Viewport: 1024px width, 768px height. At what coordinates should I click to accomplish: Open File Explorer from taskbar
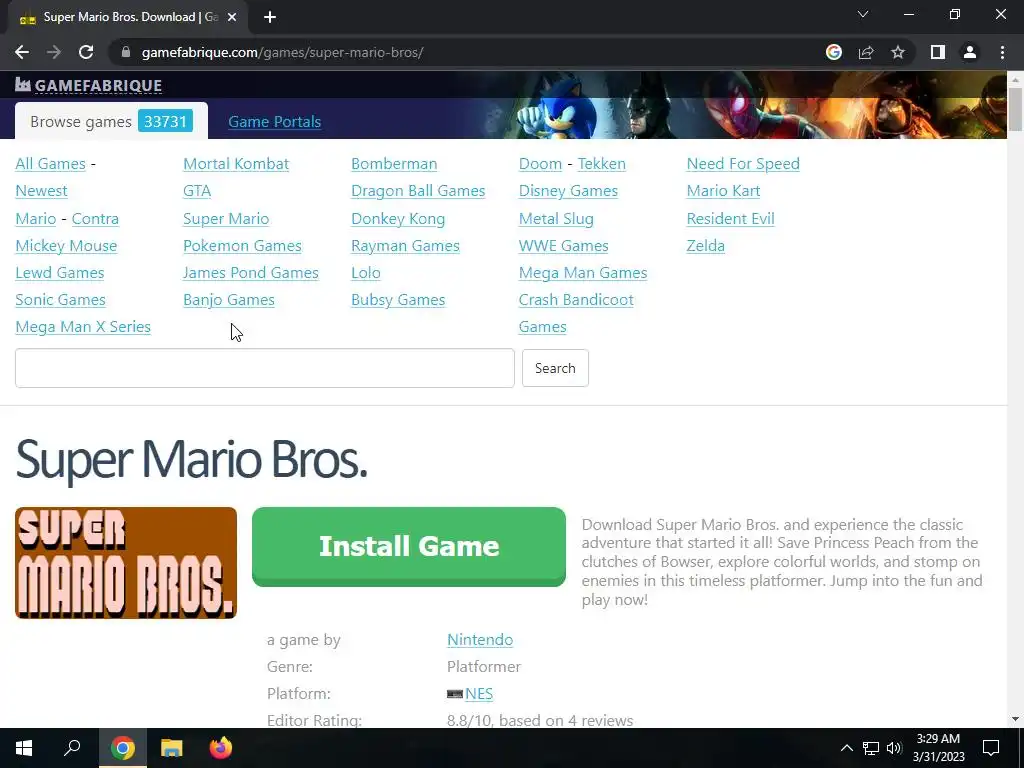pos(171,748)
